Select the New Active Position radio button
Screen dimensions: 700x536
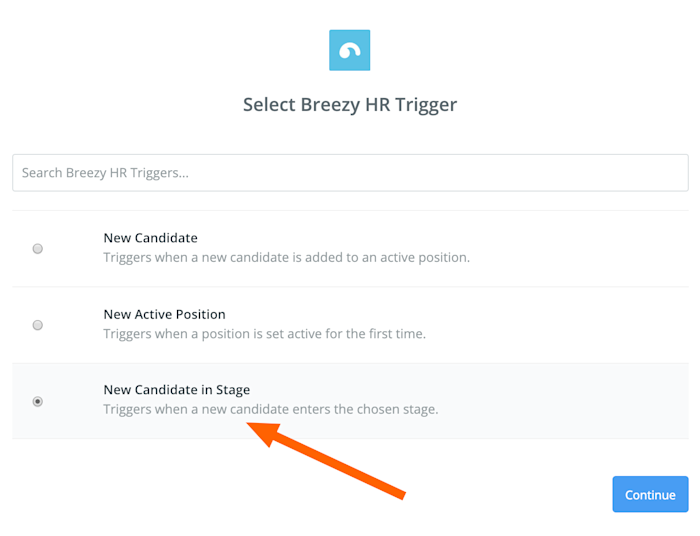38,325
